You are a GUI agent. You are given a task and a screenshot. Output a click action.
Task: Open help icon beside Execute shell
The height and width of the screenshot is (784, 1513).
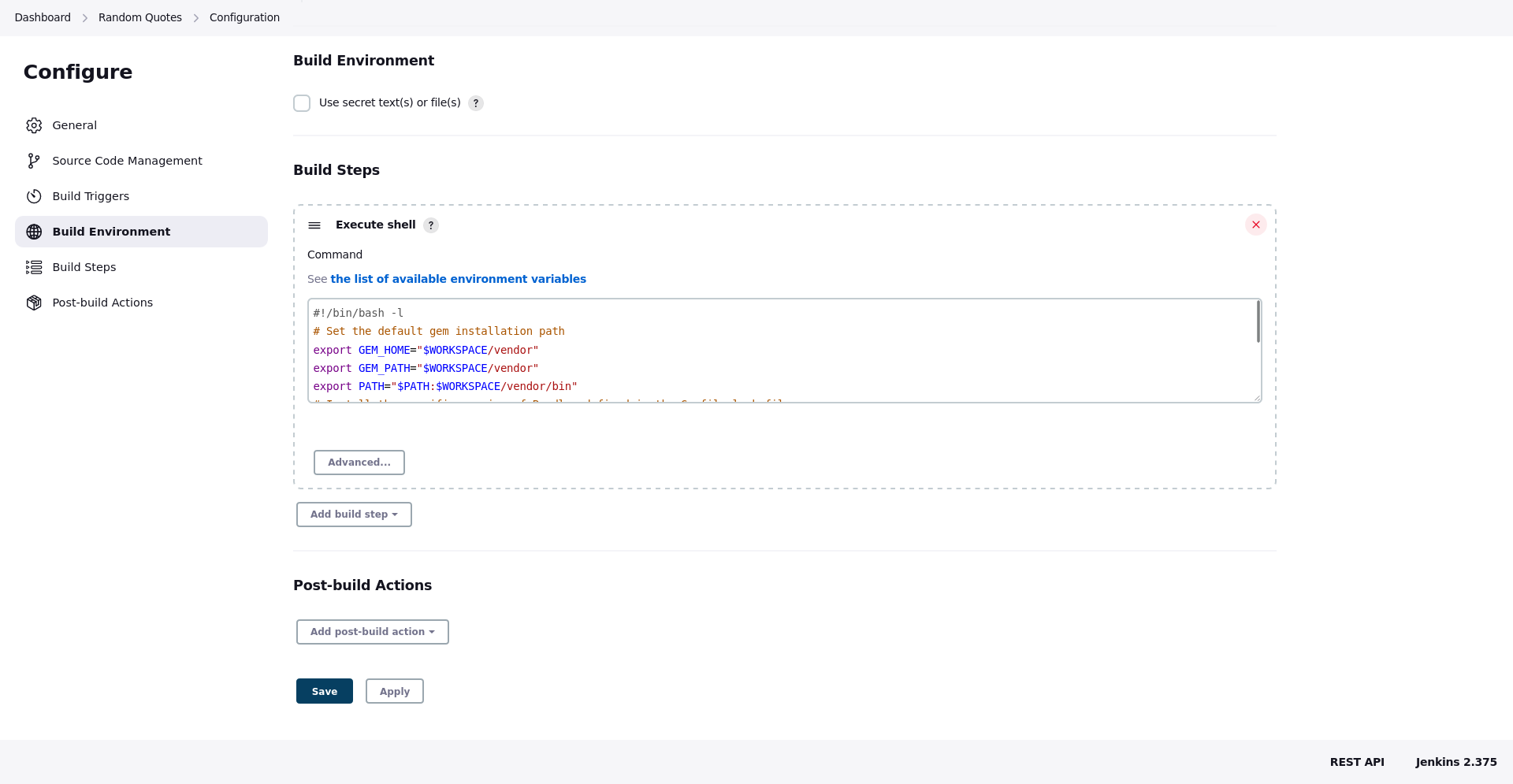[x=431, y=225]
